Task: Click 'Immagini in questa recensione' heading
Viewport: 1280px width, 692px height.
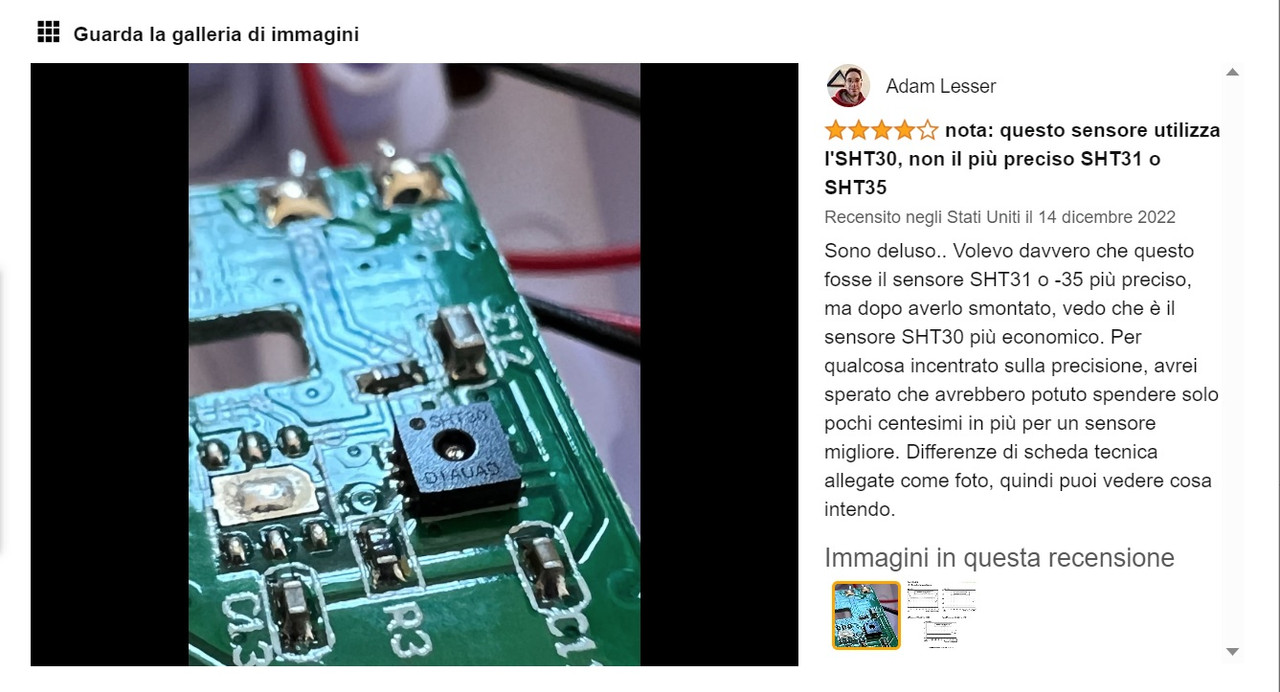Action: point(999,557)
